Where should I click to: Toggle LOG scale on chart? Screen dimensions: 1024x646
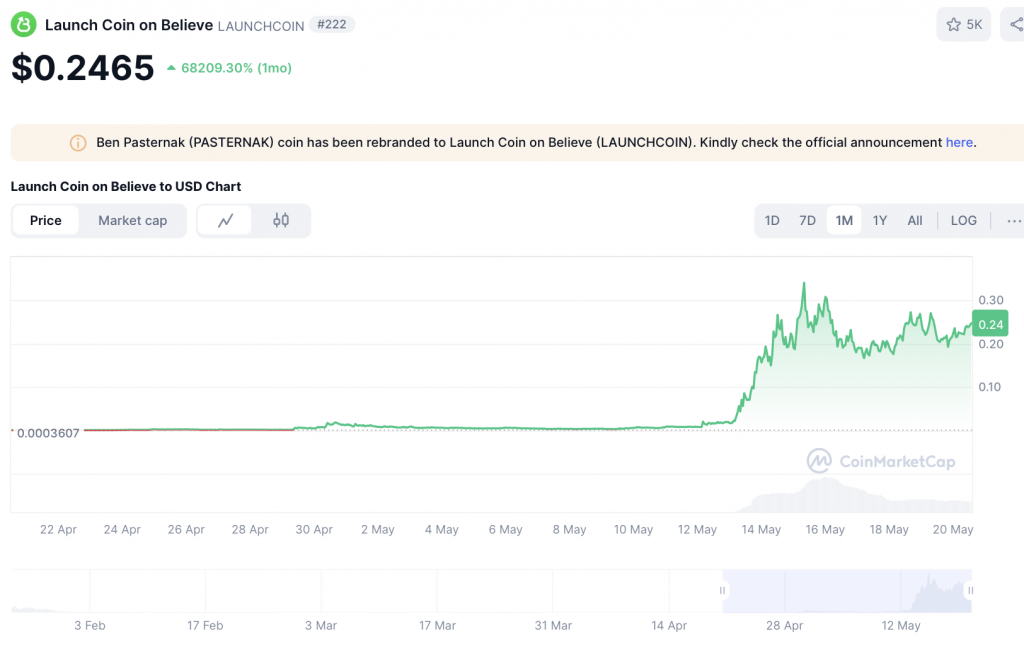coord(963,221)
